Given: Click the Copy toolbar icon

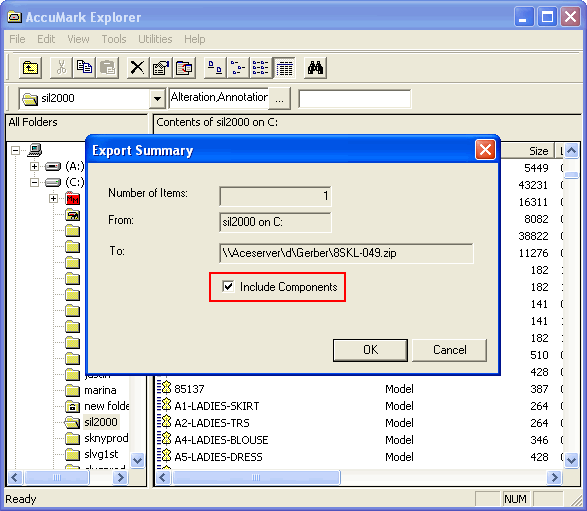Looking at the screenshot, I should [84, 68].
